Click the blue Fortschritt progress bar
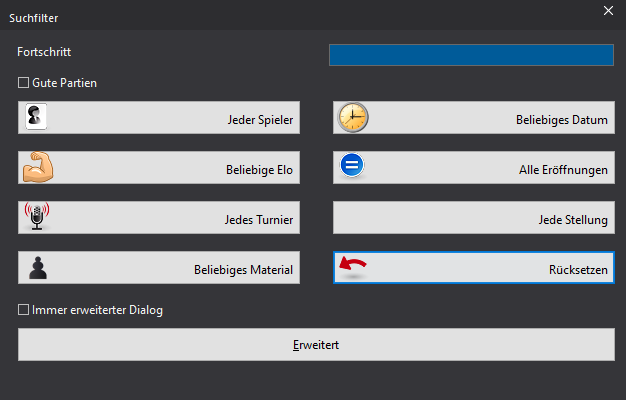626x400 pixels. point(471,55)
